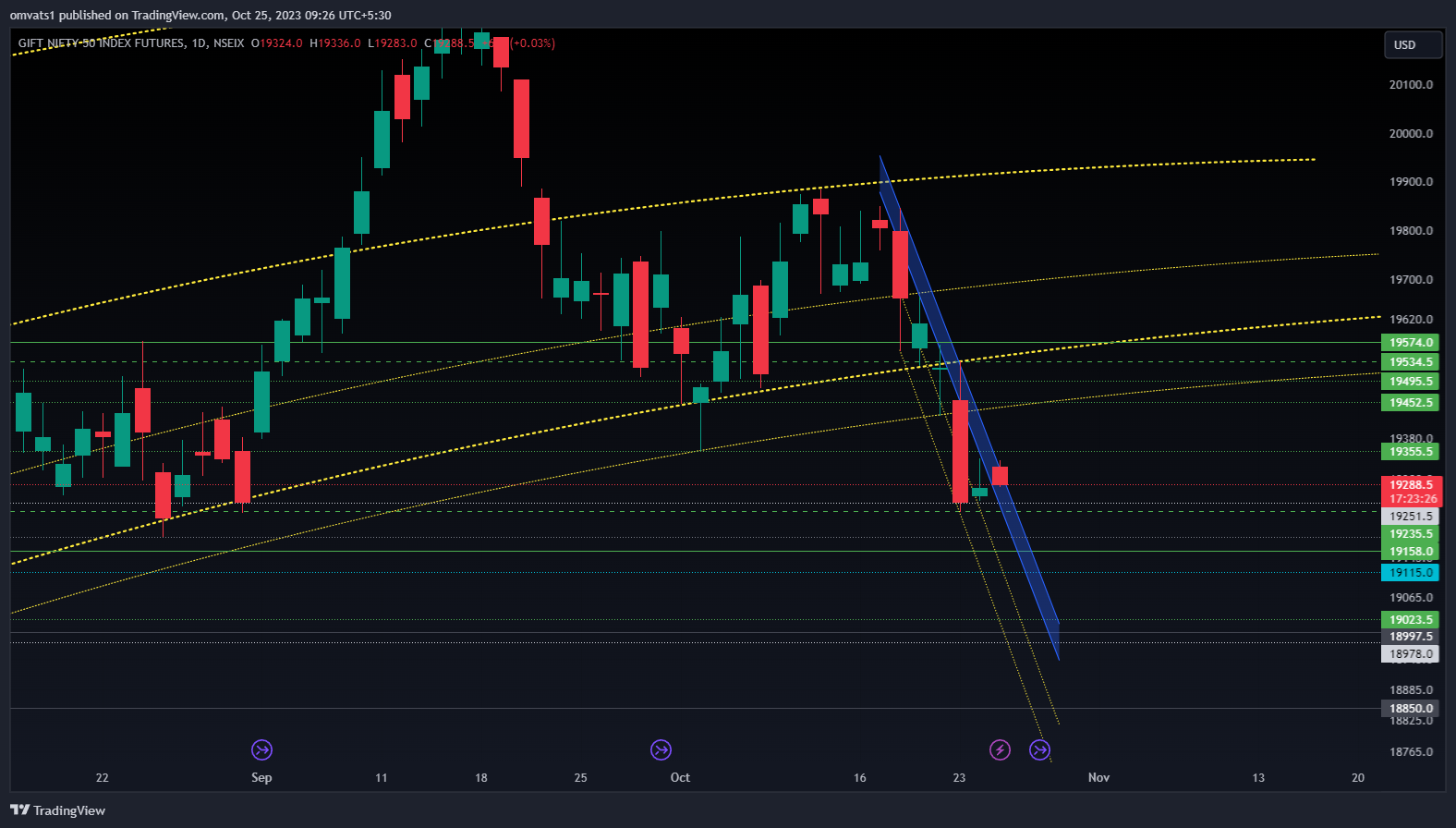The image size is (1456, 828).
Task: Open the USD currency selector
Action: [x=1413, y=44]
